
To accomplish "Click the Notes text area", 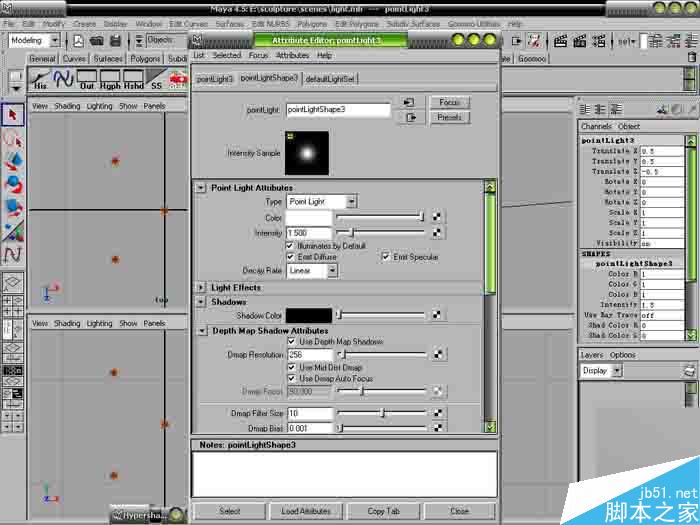I will (344, 474).
